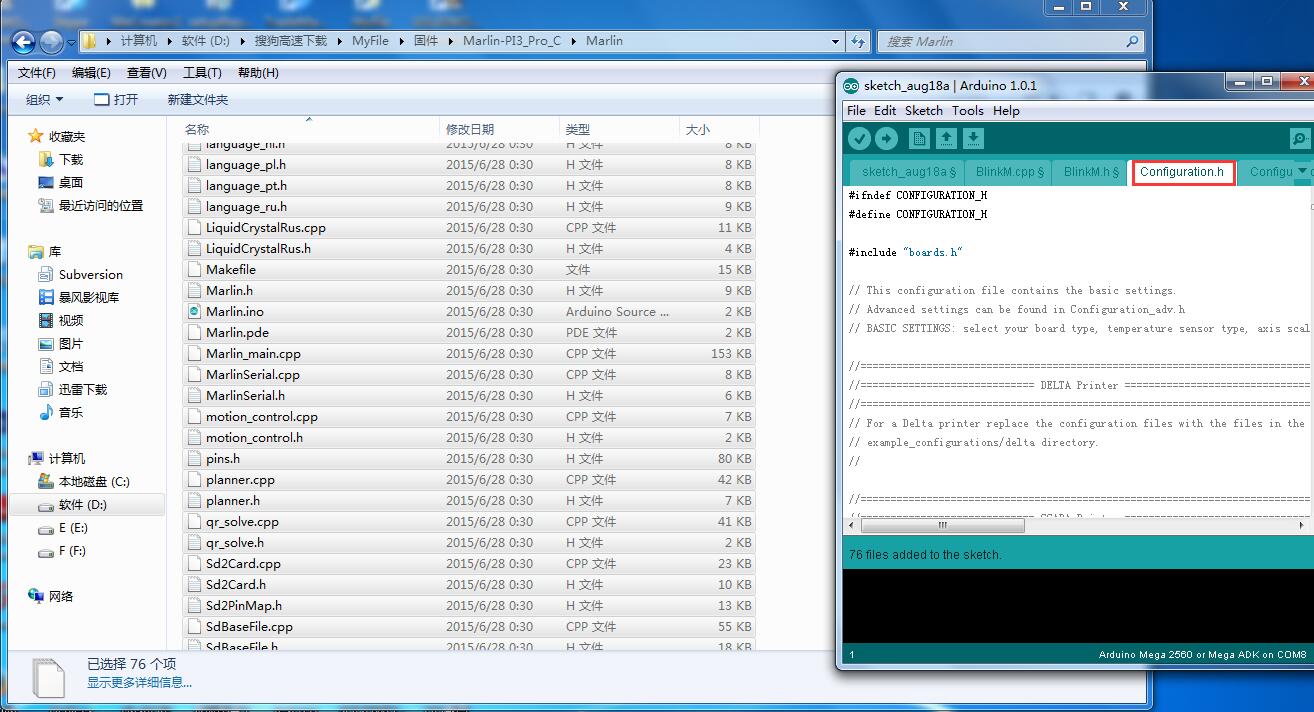The width and height of the screenshot is (1314, 712).
Task: Expand the breadcrumb arrow after 固件
Action: (x=450, y=41)
